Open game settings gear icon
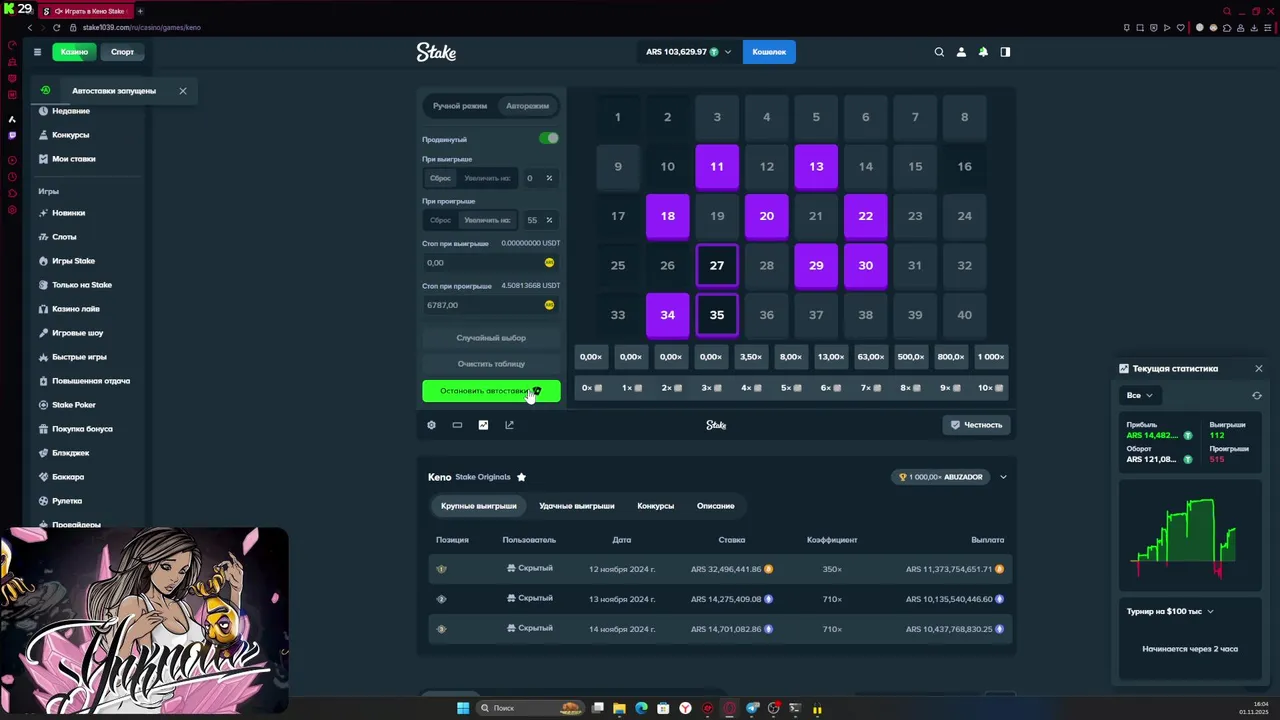 click(431, 425)
